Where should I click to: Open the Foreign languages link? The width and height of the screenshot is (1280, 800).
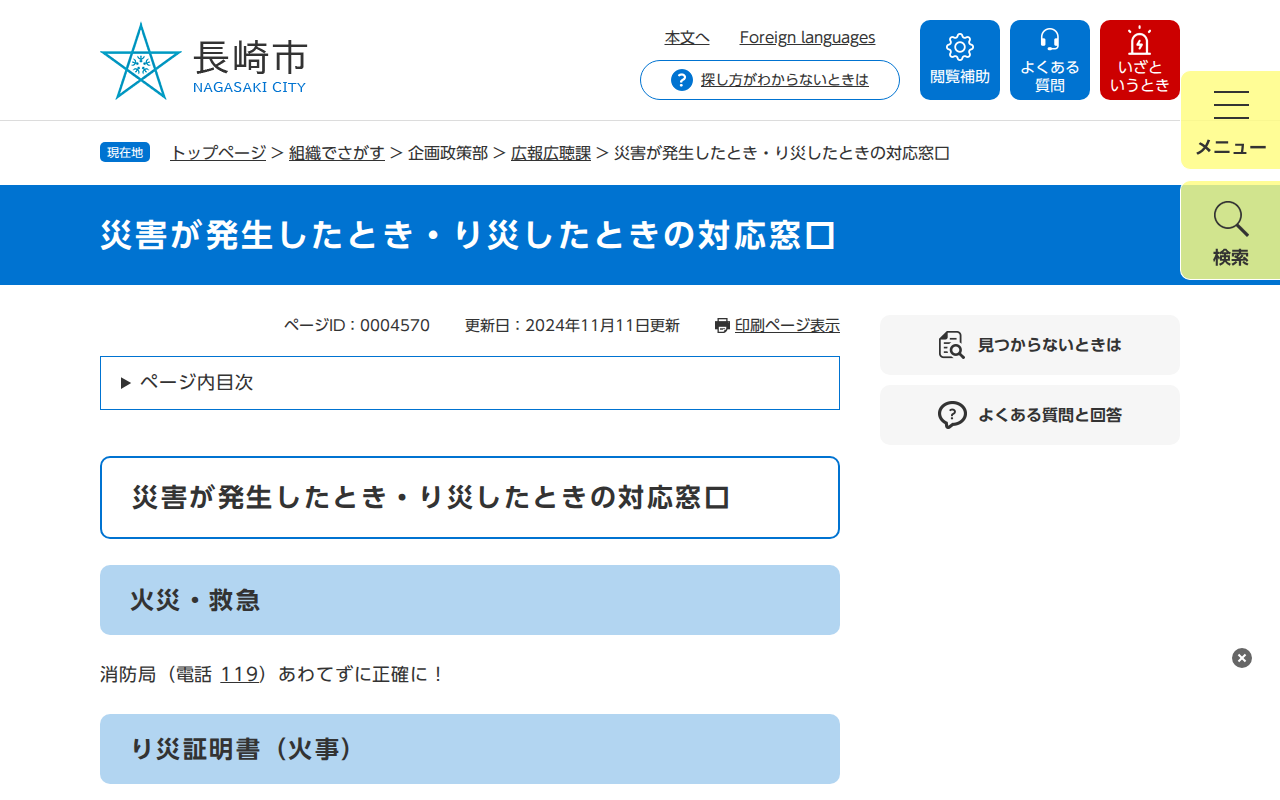pos(807,38)
